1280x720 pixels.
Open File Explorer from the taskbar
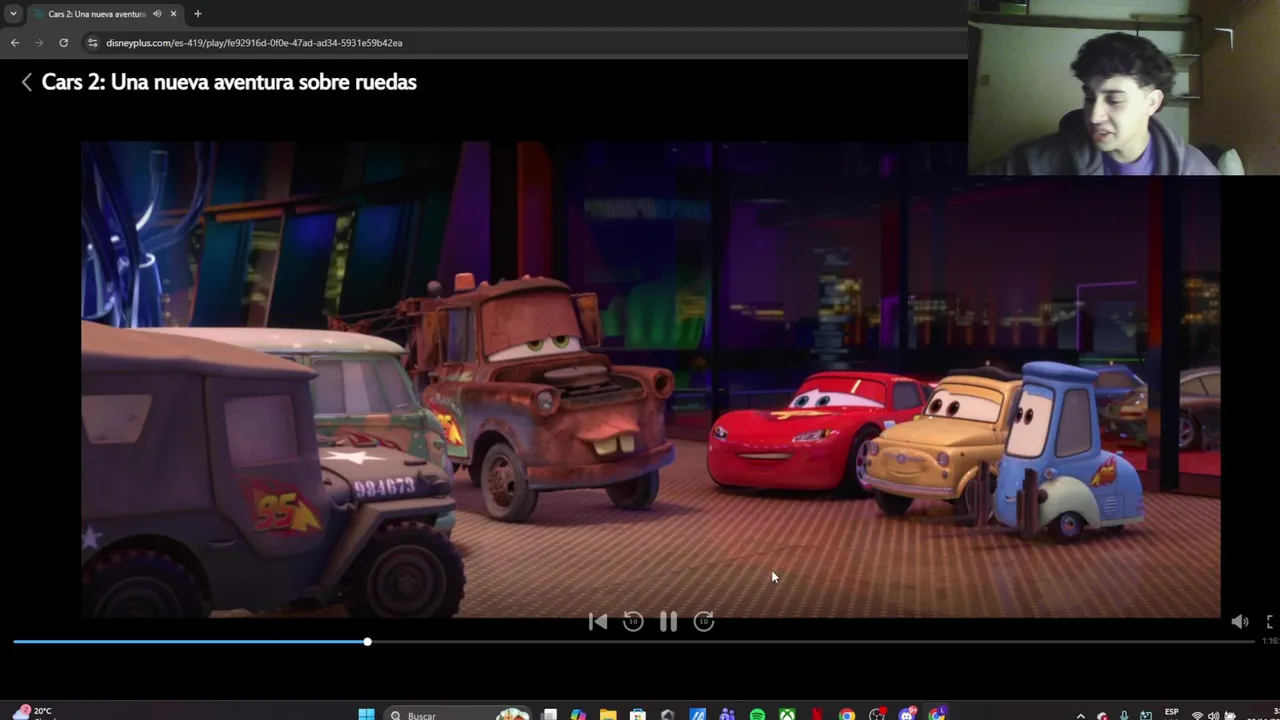(x=608, y=715)
